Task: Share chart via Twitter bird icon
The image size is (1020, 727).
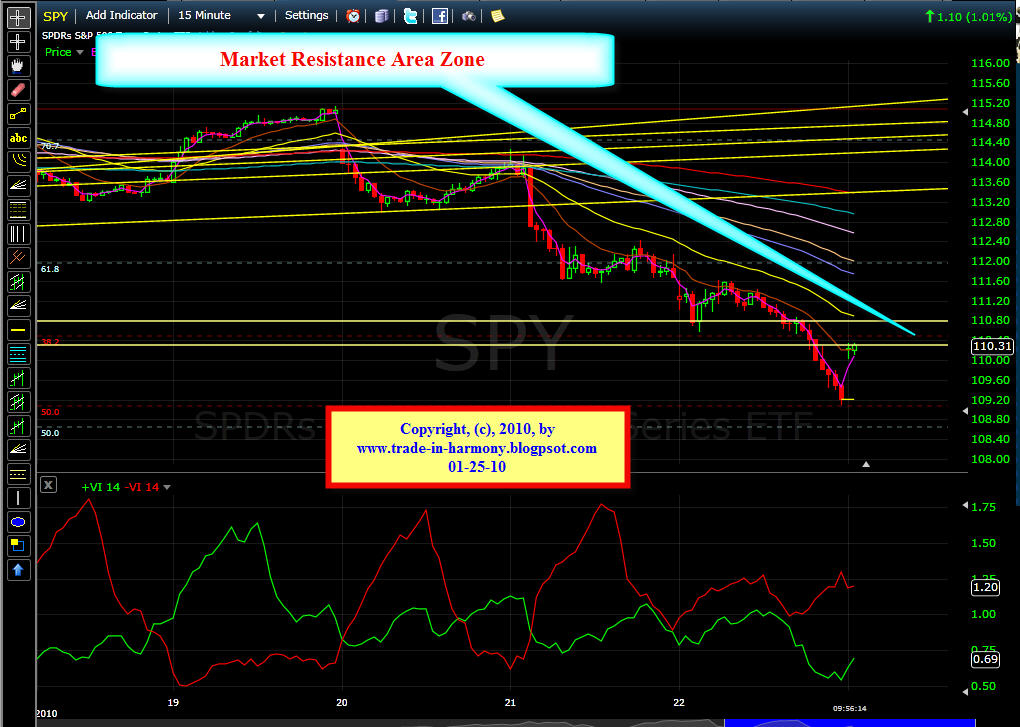Action: point(410,16)
